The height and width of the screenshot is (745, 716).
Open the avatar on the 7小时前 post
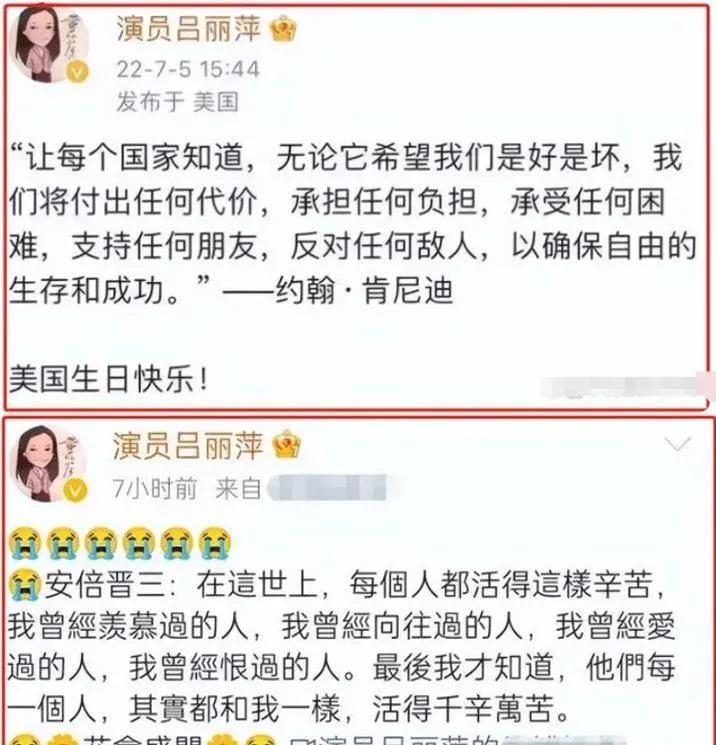[x=48, y=463]
